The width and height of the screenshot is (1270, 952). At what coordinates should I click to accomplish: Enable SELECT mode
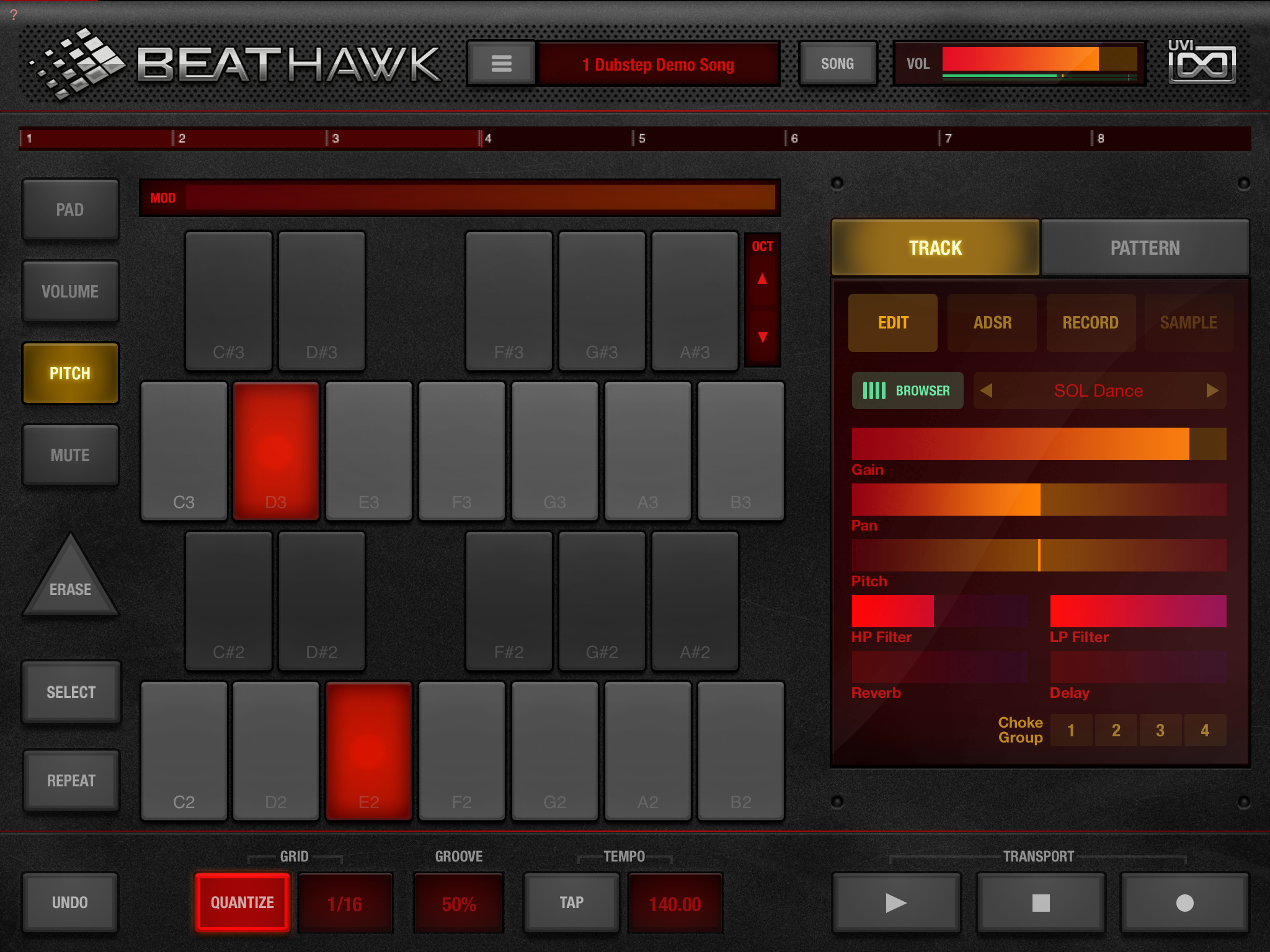pos(71,692)
